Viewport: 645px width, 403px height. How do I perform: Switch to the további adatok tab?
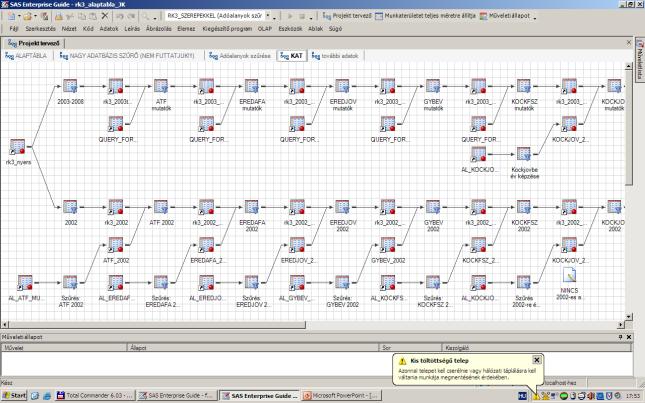[335, 56]
